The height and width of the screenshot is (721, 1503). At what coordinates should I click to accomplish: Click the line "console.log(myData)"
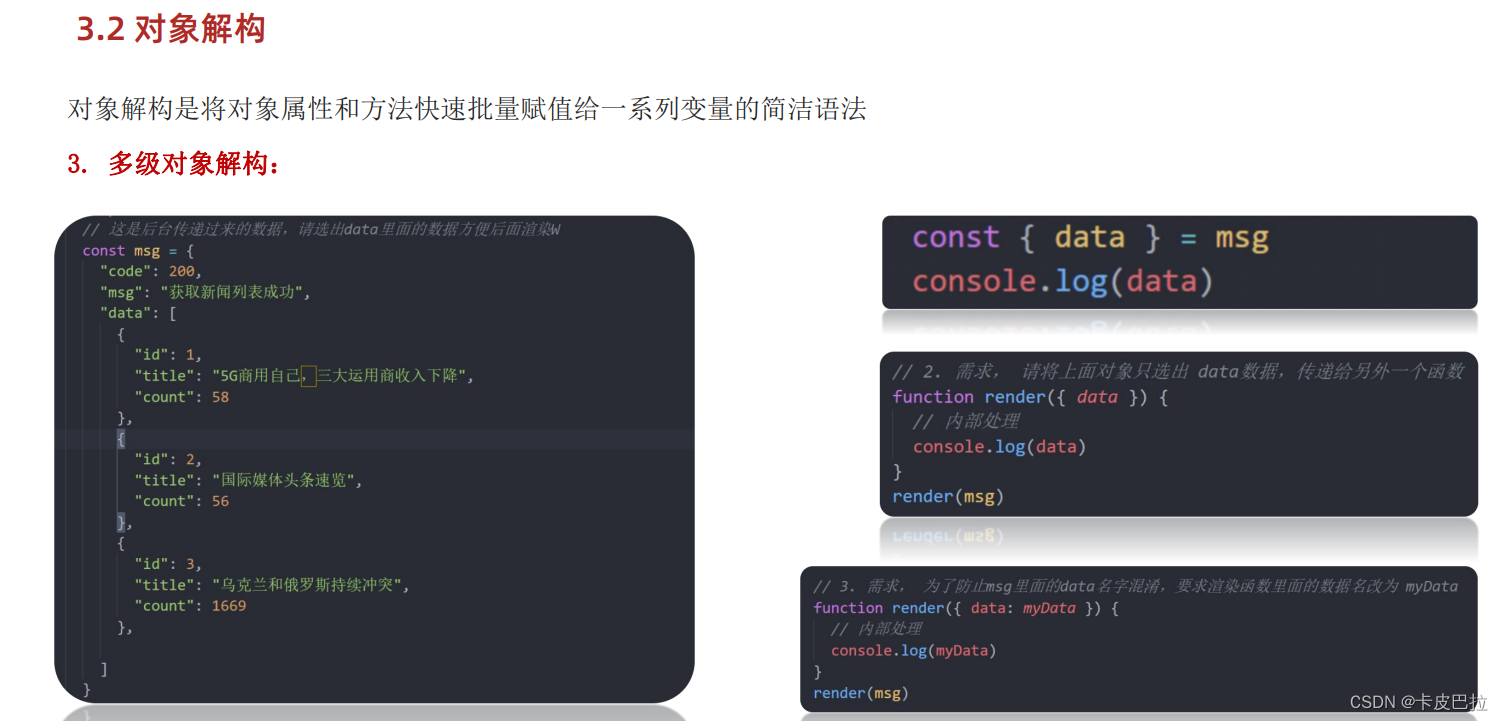pos(913,651)
